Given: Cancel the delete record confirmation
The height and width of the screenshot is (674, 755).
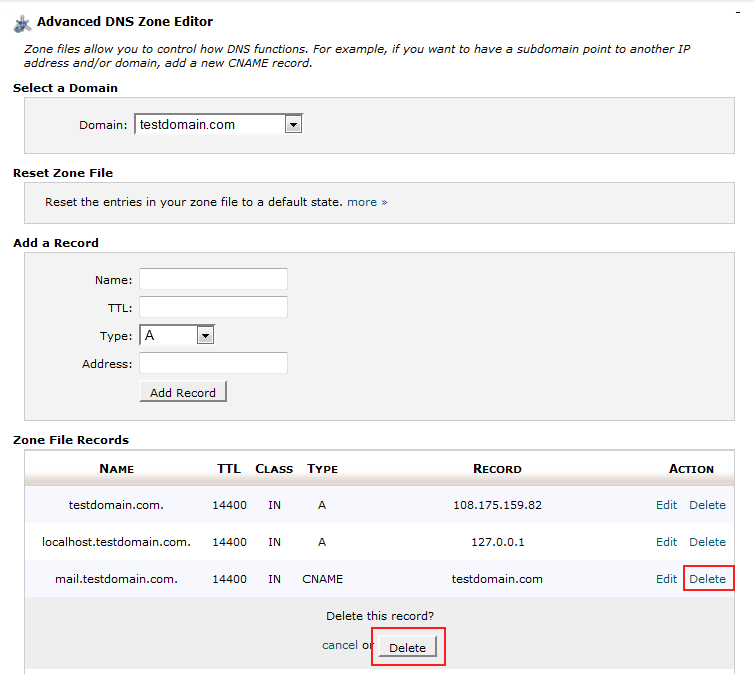Looking at the screenshot, I should 340,645.
